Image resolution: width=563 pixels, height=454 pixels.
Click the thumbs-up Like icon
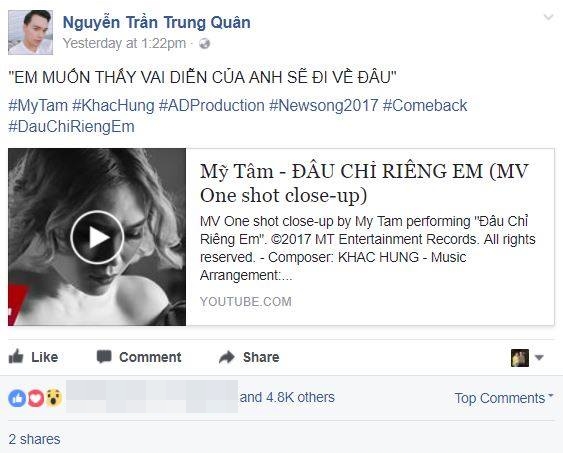(x=16, y=357)
